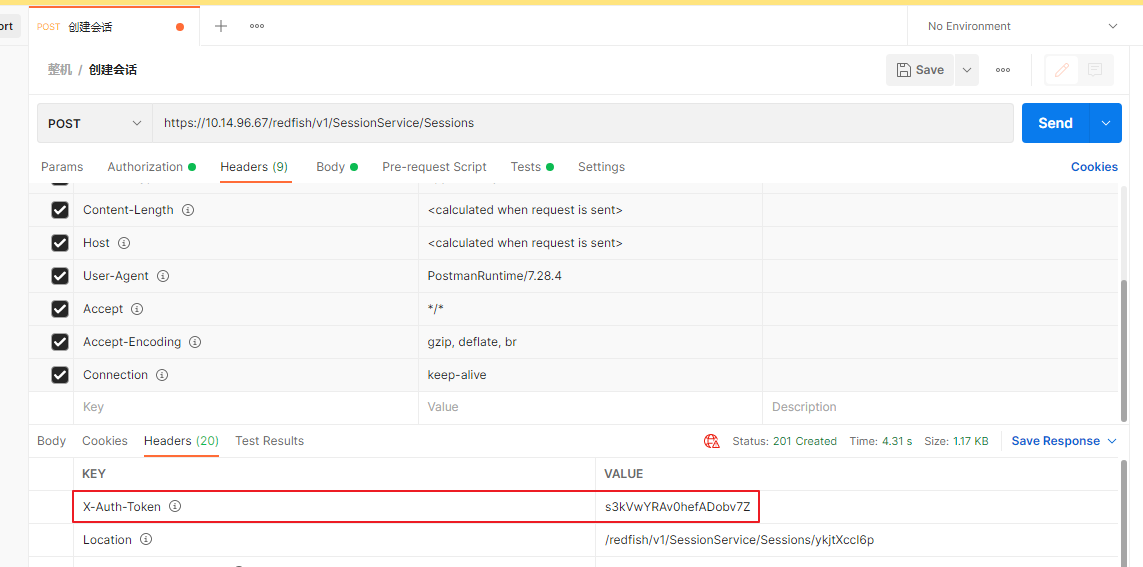Screen dimensions: 1143x567
Task: Uncheck the Accept header checkbox
Action: [60, 309]
